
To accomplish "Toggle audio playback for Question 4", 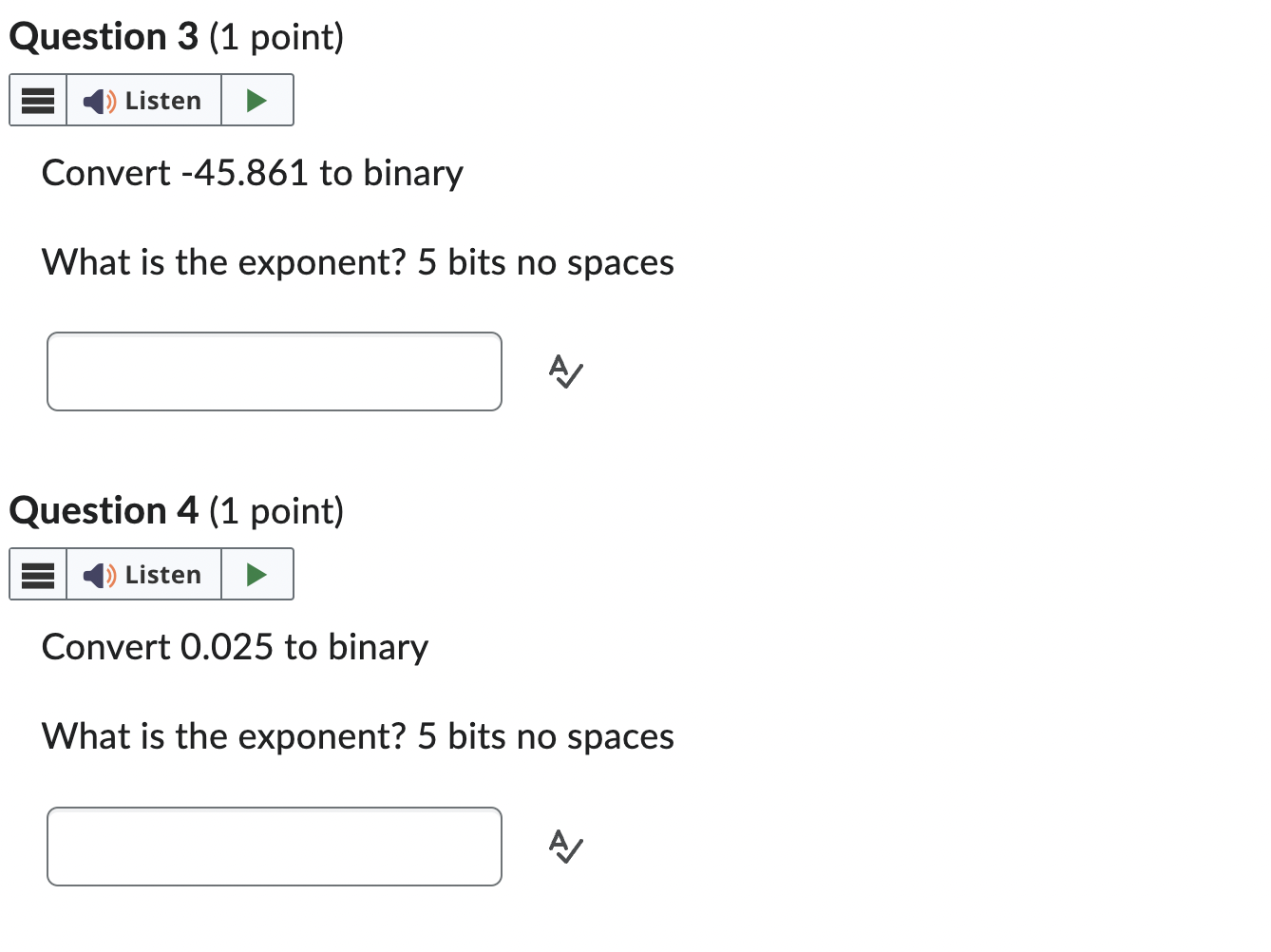I will pyautogui.click(x=256, y=574).
